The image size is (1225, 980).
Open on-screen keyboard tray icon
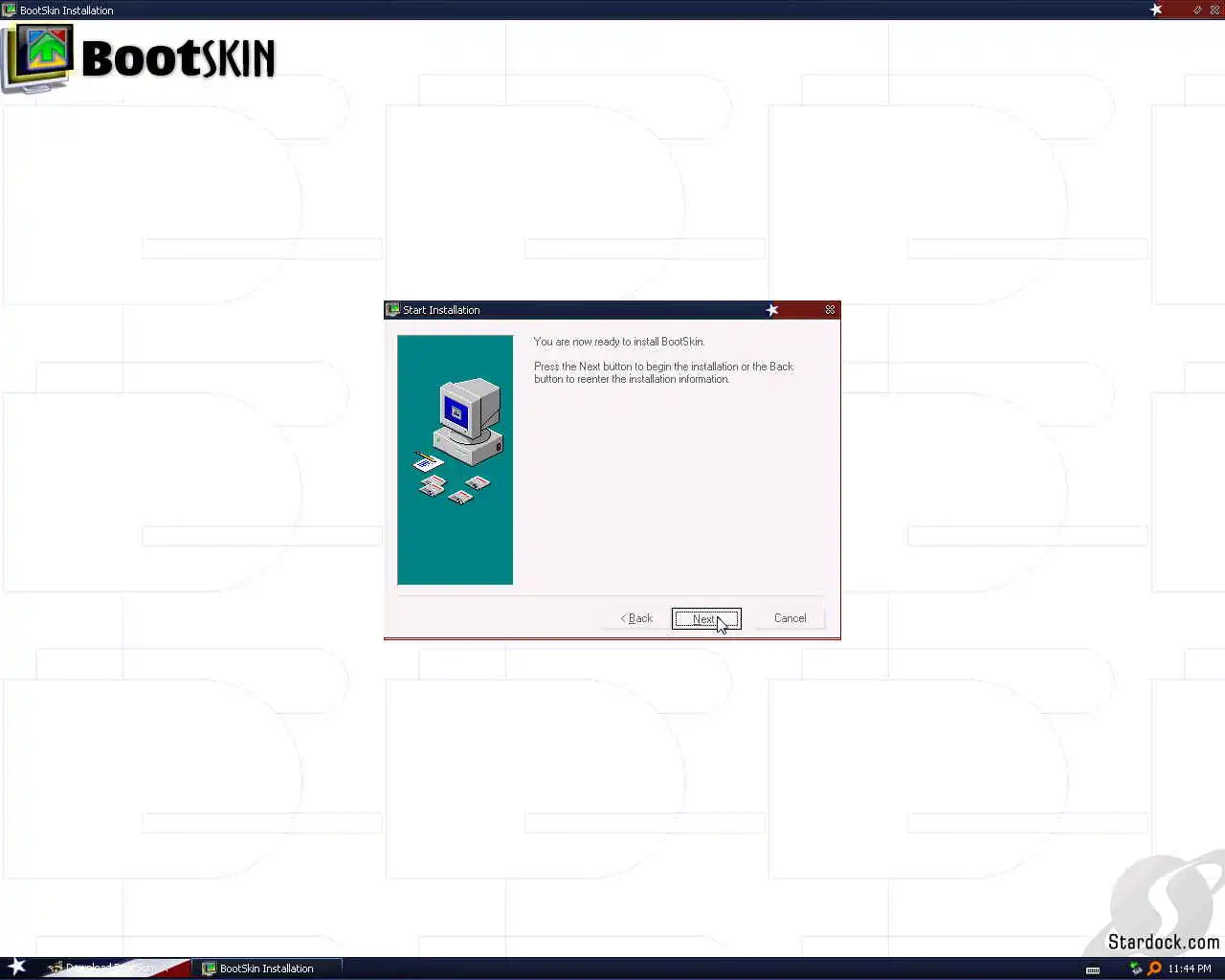[x=1093, y=969]
